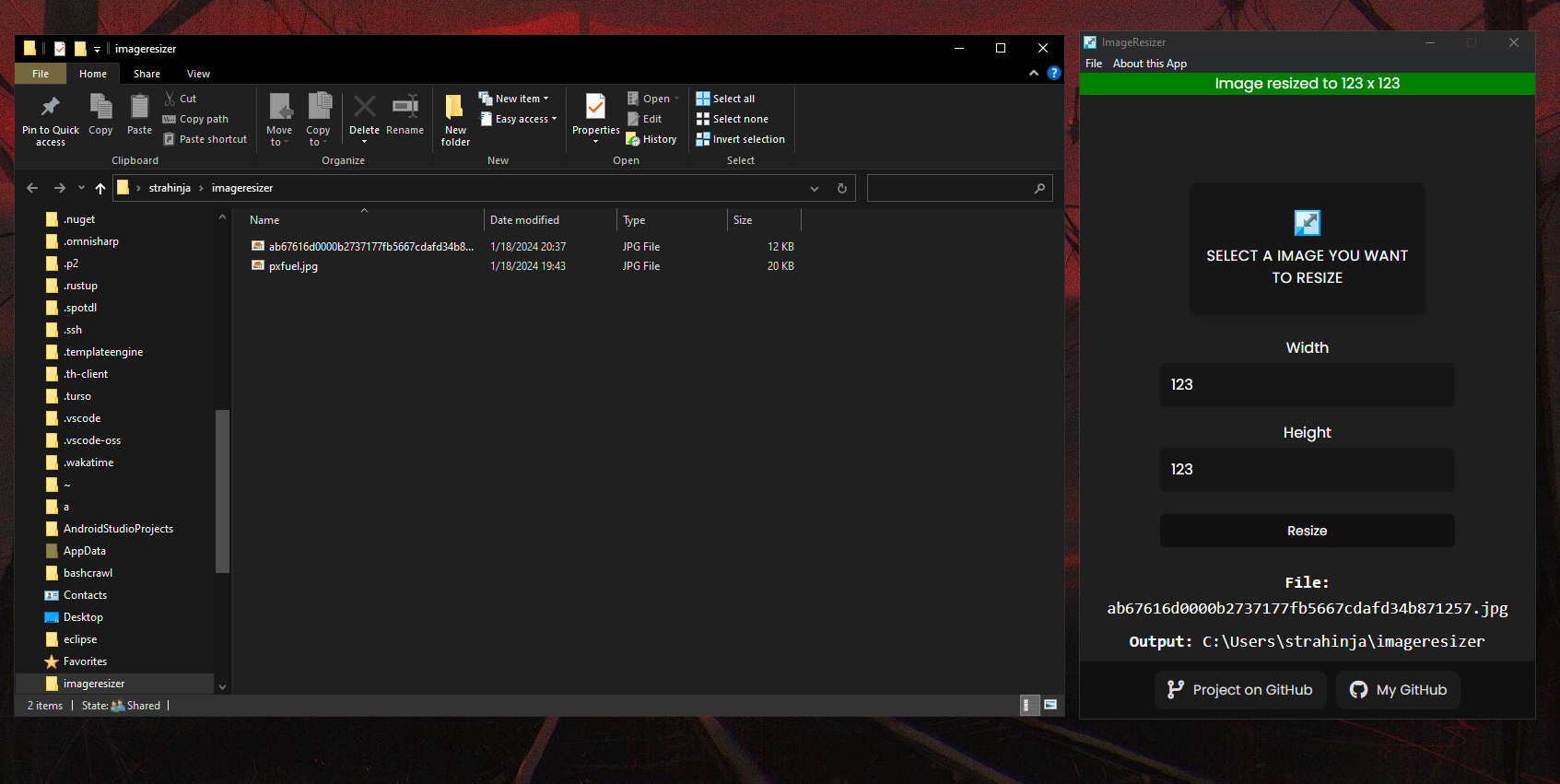1560x784 pixels.
Task: Click the Rename icon
Action: pyautogui.click(x=405, y=105)
